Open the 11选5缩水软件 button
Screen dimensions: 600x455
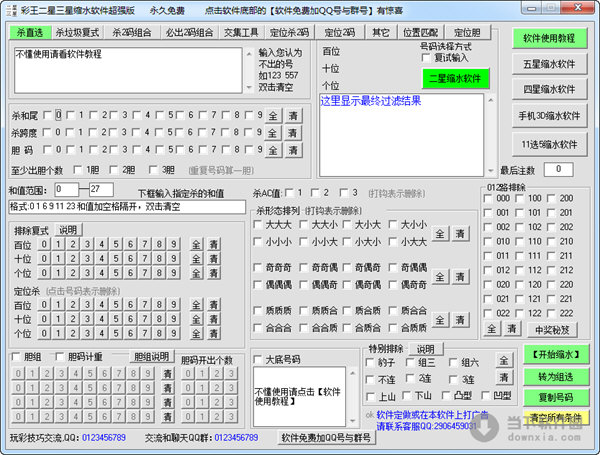coord(549,144)
